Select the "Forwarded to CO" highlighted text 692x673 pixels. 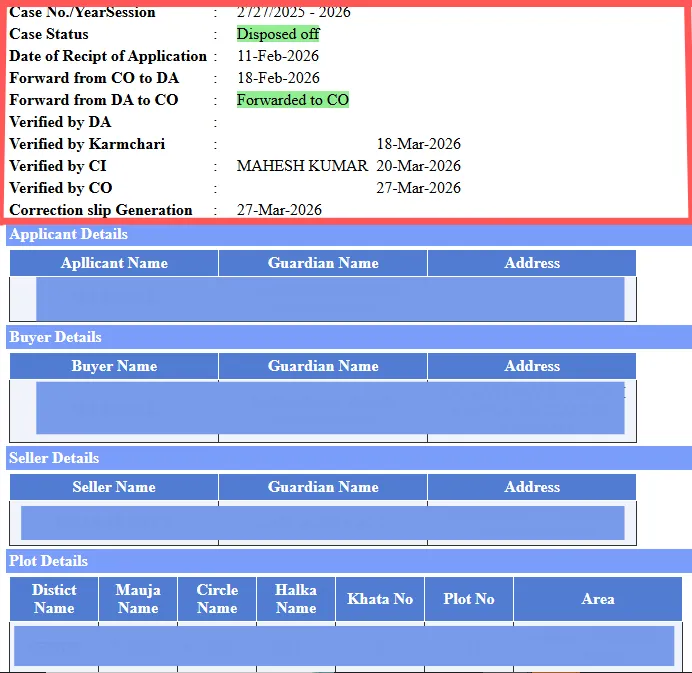coord(293,100)
